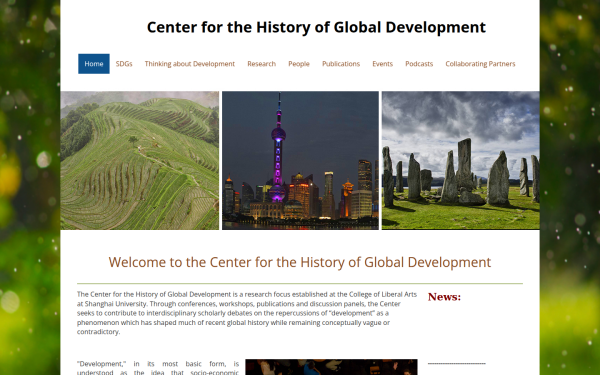Navigate to the Research section
This screenshot has width=600, height=375.
pyautogui.click(x=261, y=64)
